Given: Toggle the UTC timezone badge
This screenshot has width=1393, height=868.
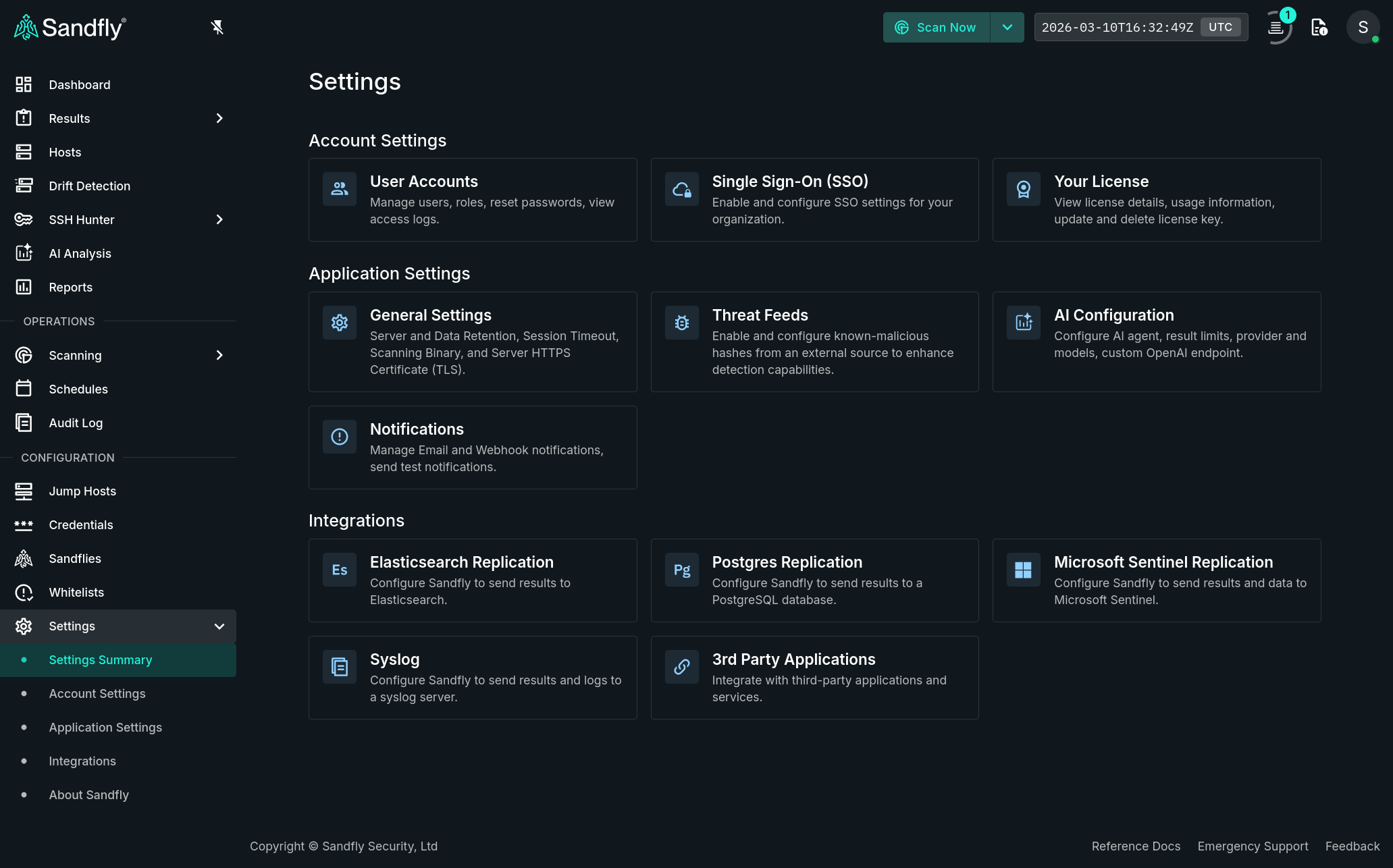Looking at the screenshot, I should [x=1220, y=28].
